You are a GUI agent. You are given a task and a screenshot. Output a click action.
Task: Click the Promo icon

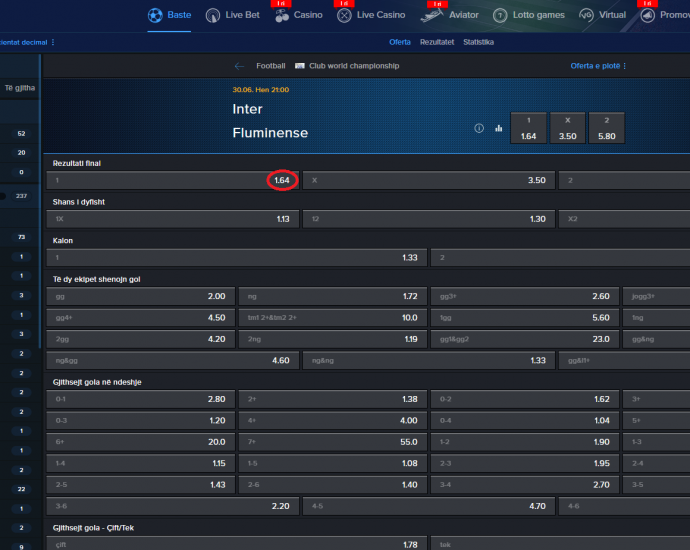click(x=647, y=16)
